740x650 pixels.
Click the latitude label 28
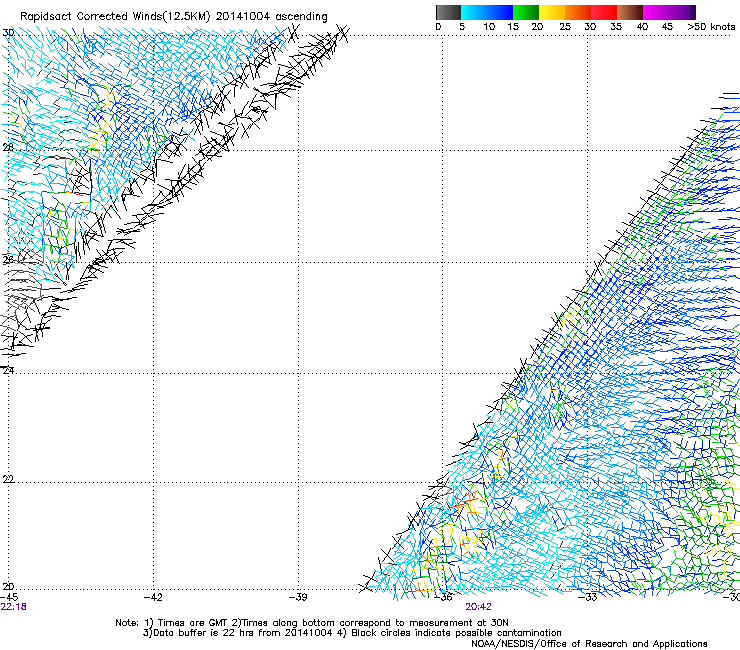point(8,147)
